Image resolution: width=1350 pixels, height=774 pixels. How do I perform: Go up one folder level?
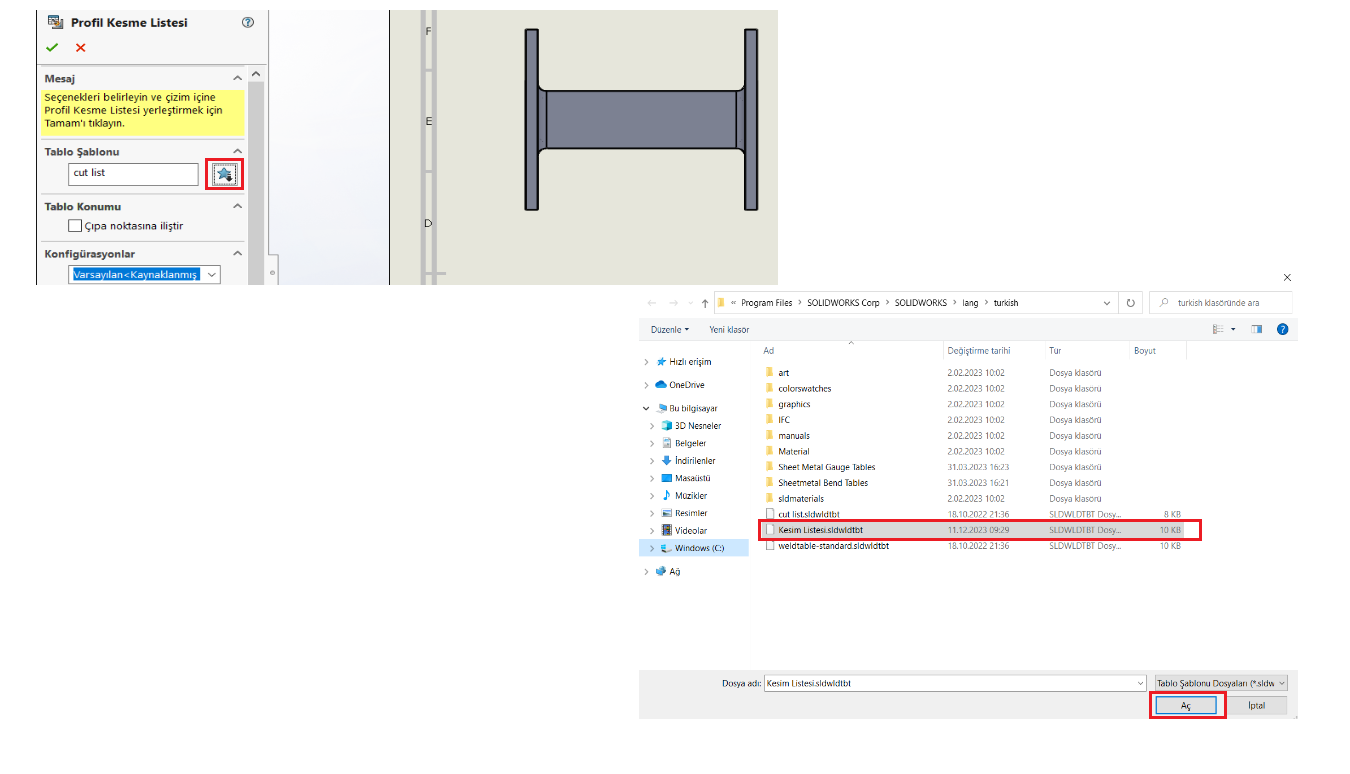704,303
